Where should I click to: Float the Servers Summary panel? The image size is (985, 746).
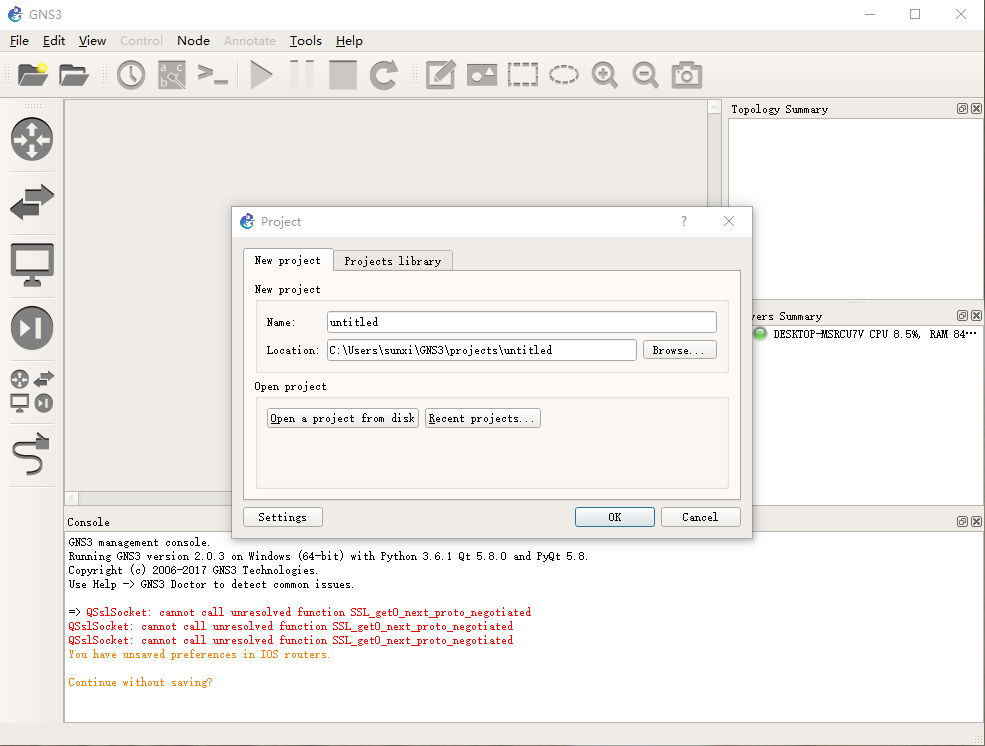962,315
